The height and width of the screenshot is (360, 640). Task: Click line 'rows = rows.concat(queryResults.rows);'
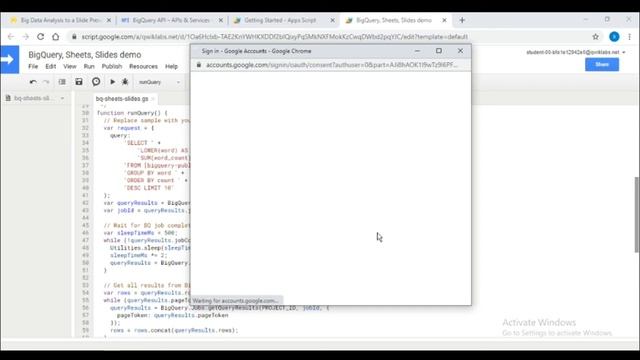click(174, 330)
